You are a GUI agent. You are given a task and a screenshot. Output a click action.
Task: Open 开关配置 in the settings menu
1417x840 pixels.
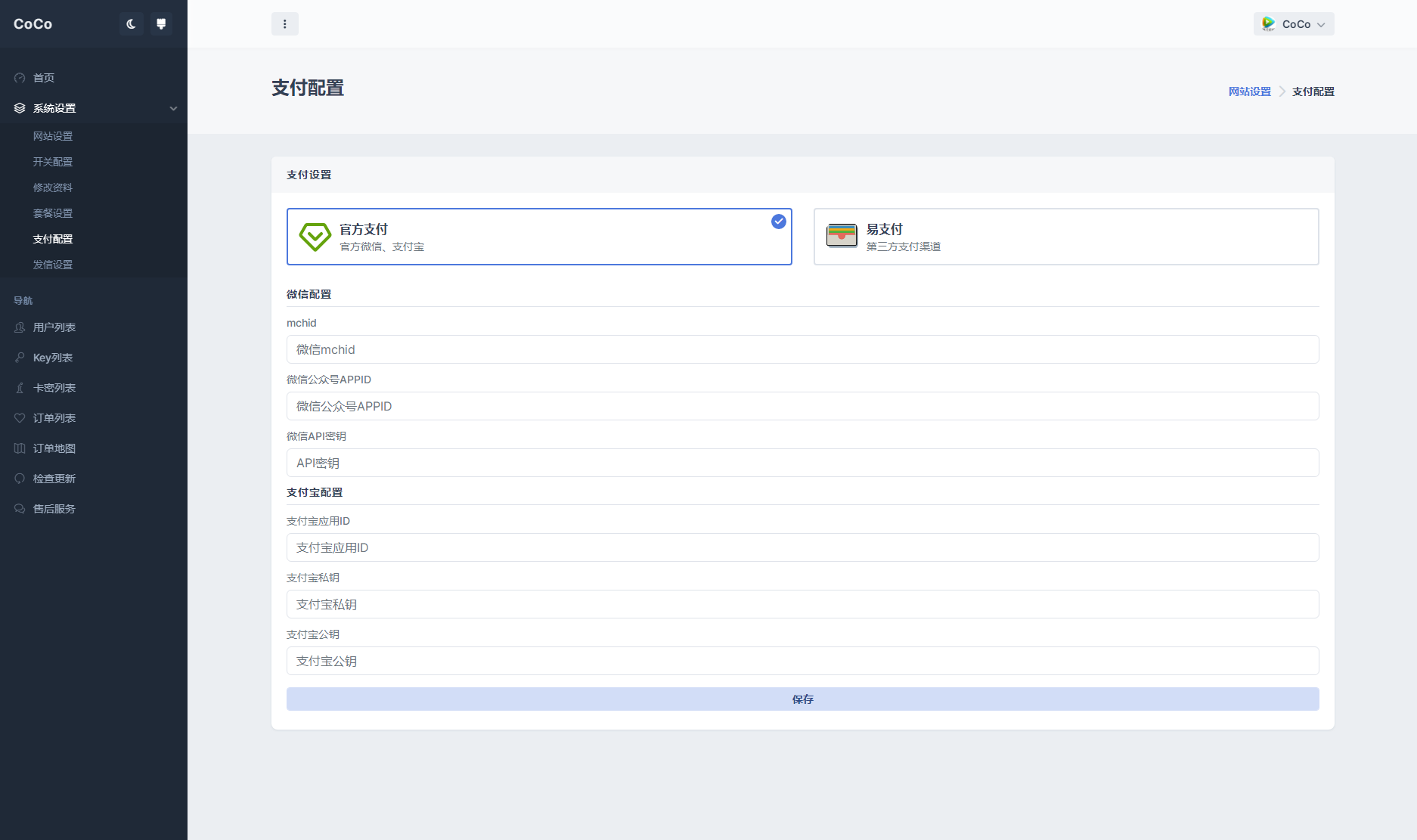[x=52, y=161]
